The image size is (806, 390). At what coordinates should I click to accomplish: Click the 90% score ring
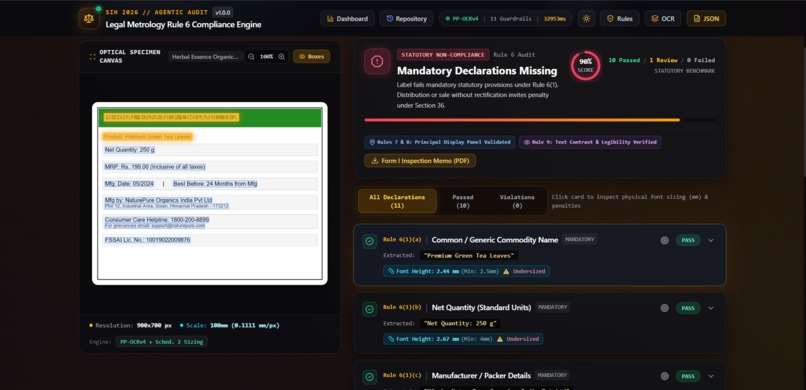click(585, 65)
